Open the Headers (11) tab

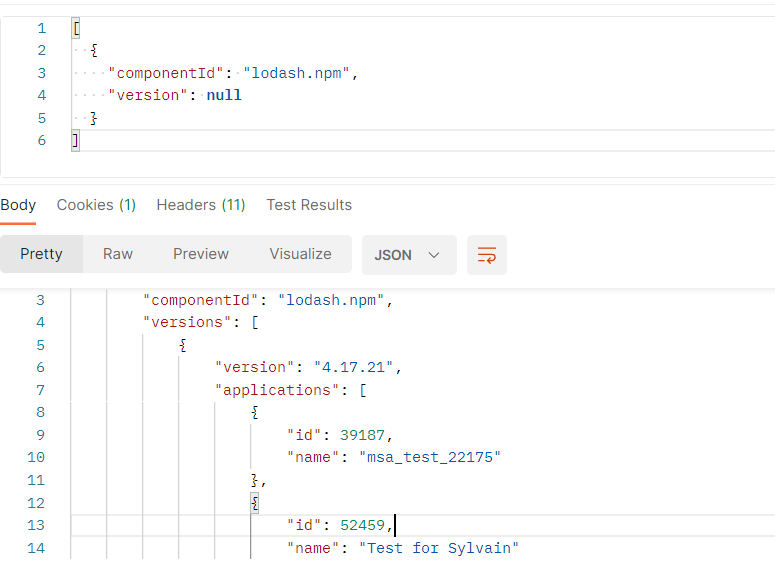click(201, 205)
